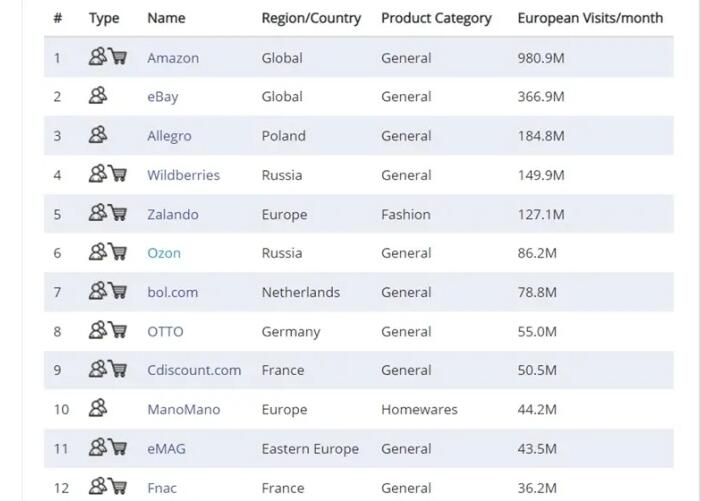Click the Product Category column header

[436, 18]
